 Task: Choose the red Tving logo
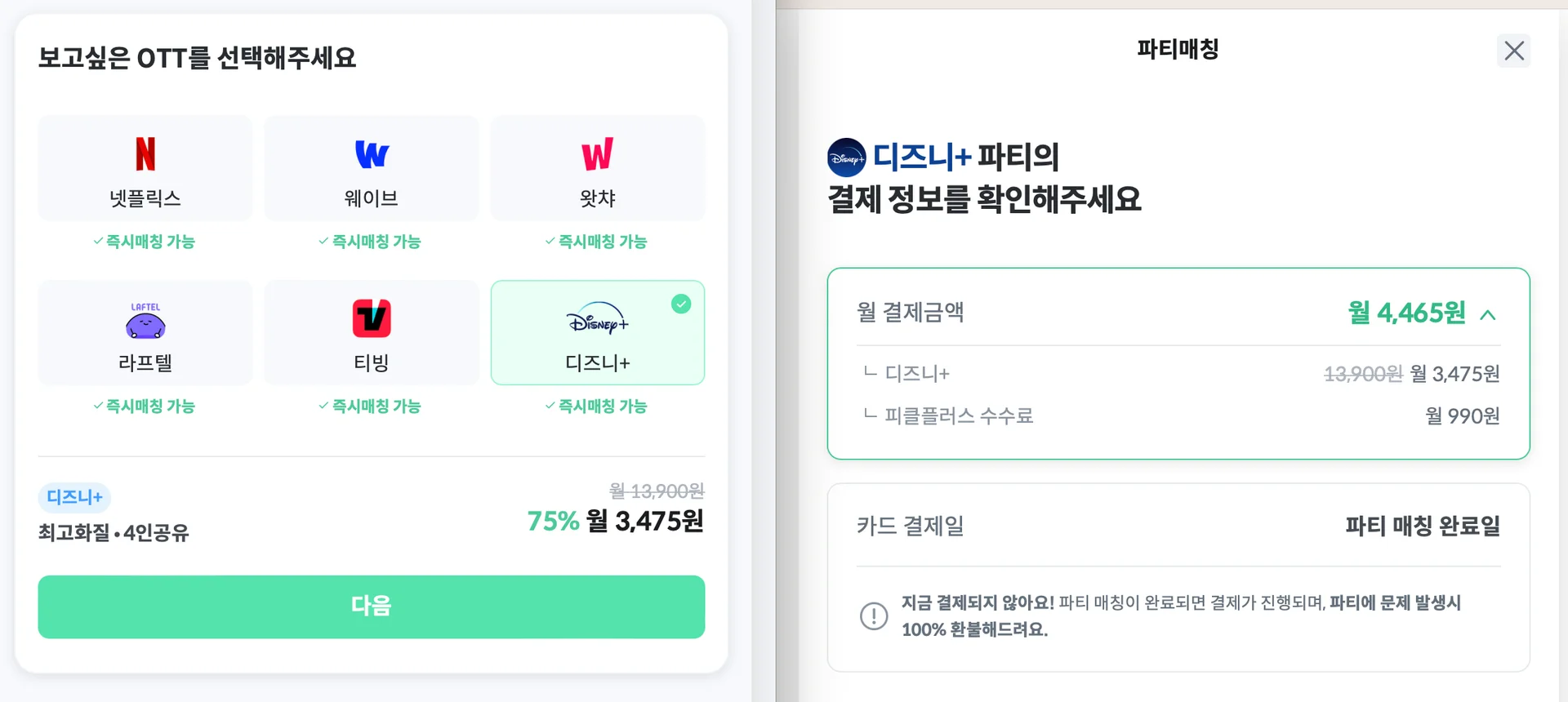[372, 318]
